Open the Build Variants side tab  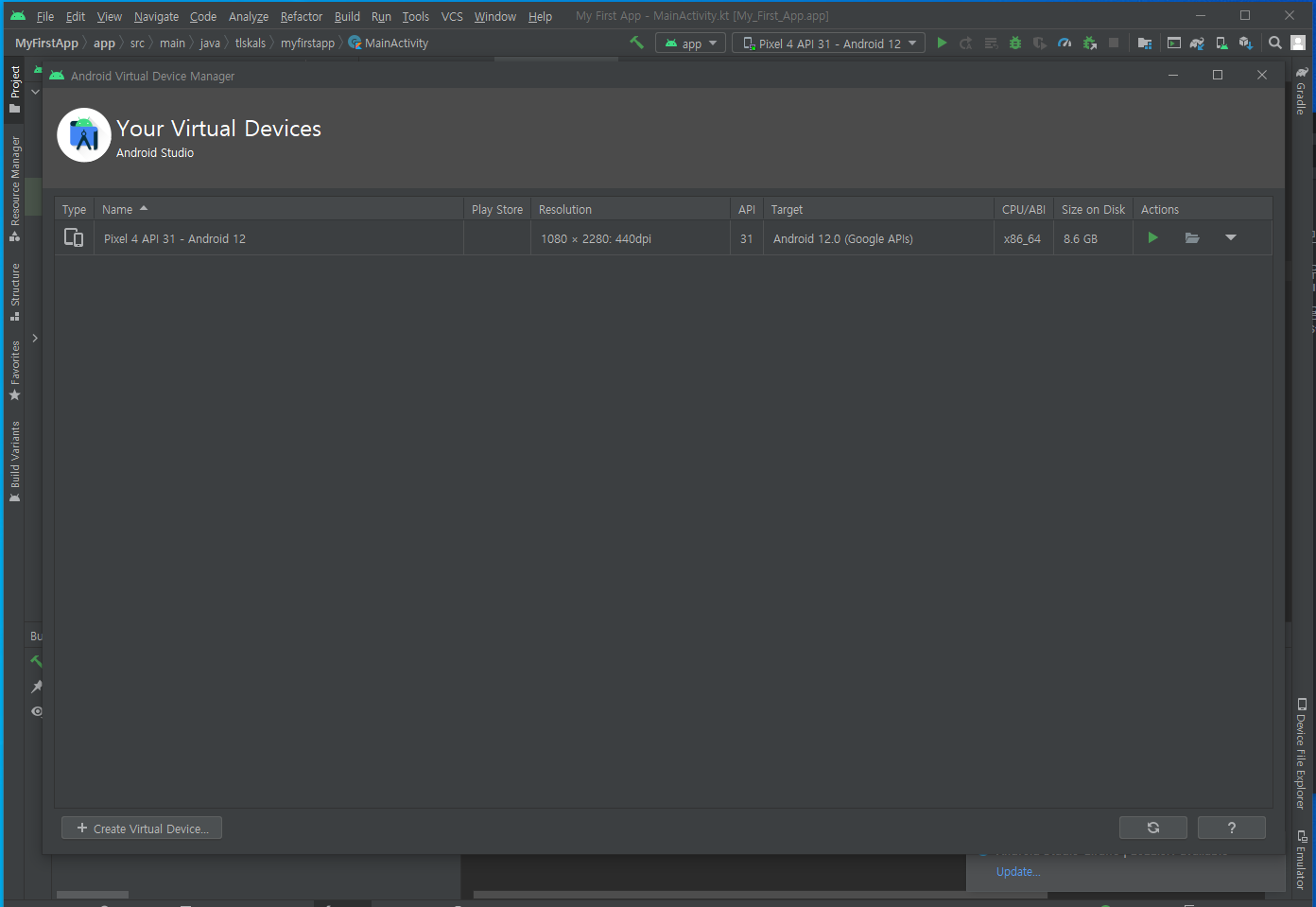pyautogui.click(x=15, y=462)
